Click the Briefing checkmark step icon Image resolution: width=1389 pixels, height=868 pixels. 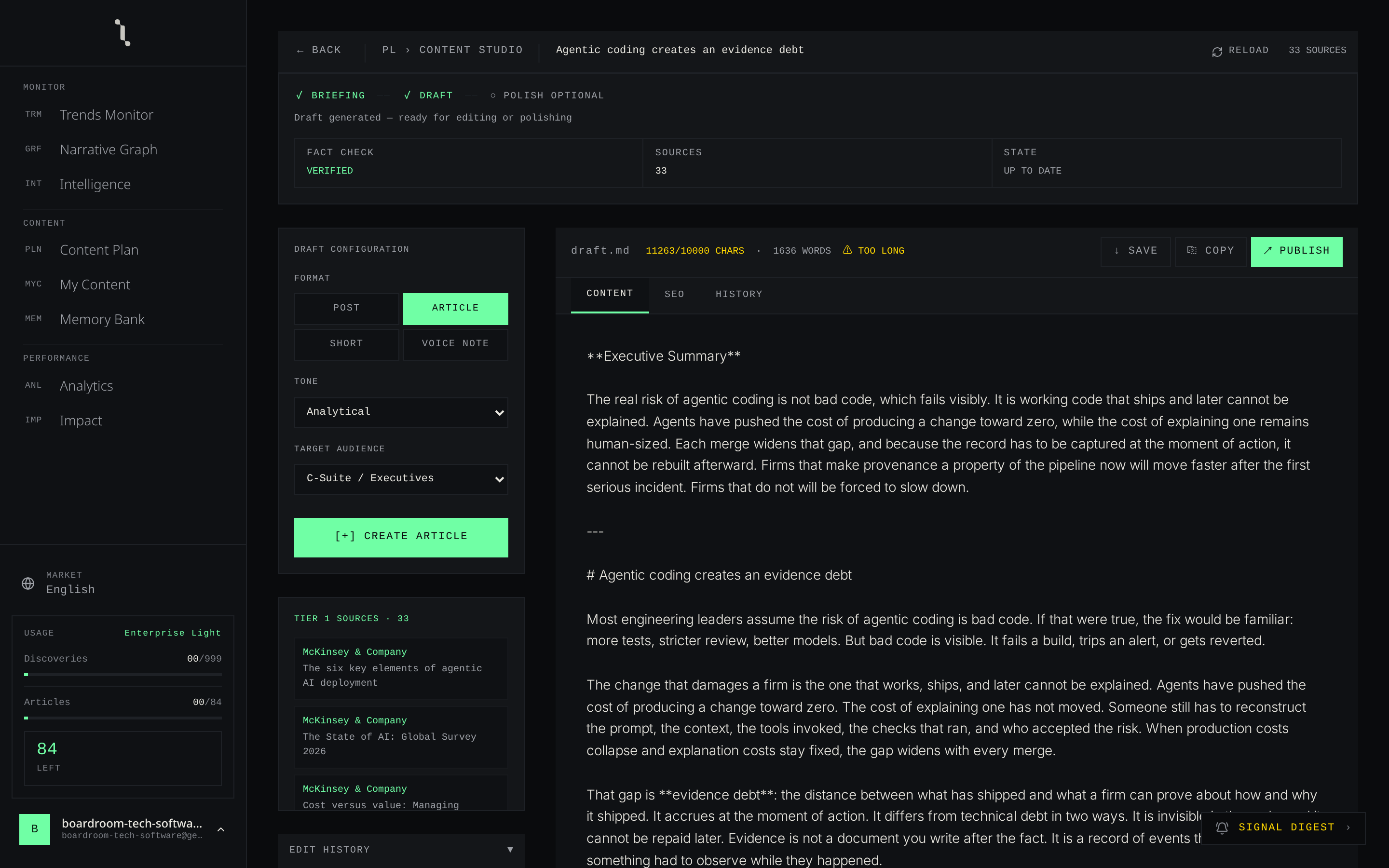pos(299,95)
